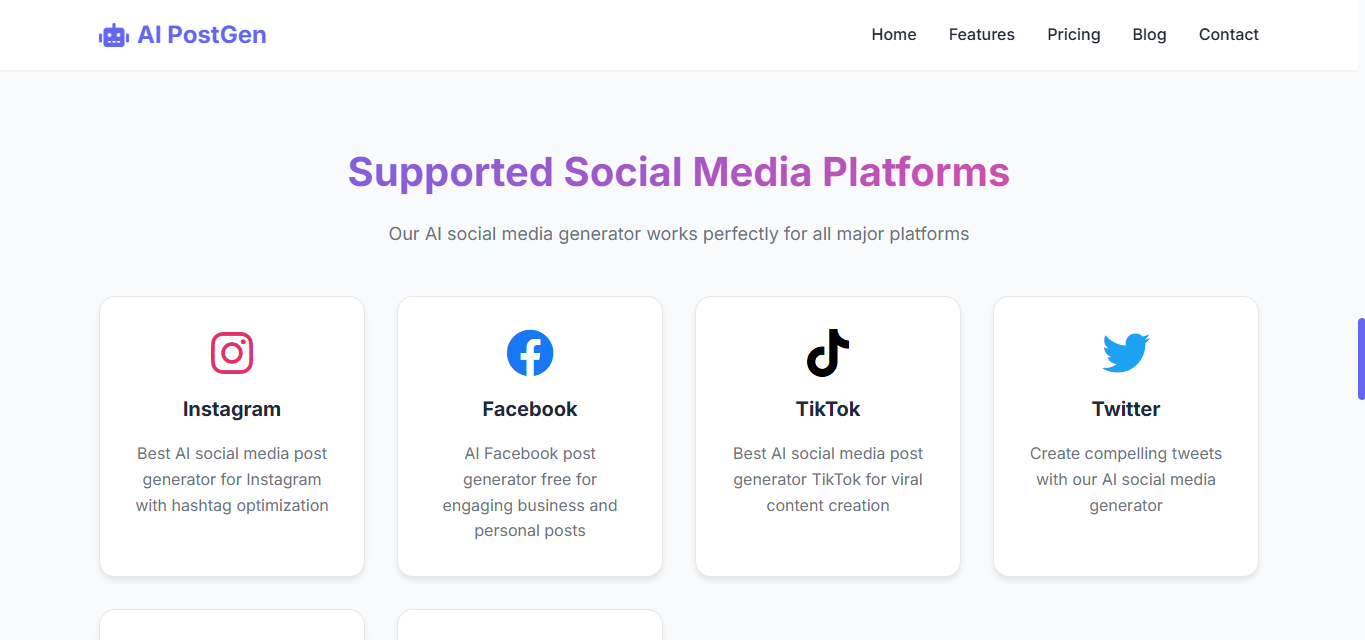
Task: Click the Instagram hashtag optimization description
Action: 232,480
